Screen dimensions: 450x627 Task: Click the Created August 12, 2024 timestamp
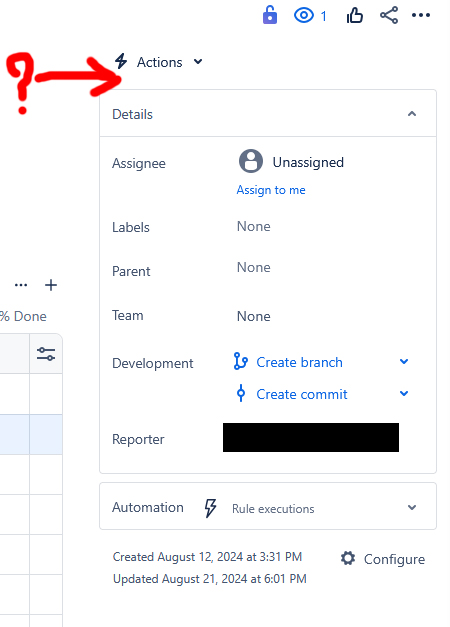click(x=207, y=557)
